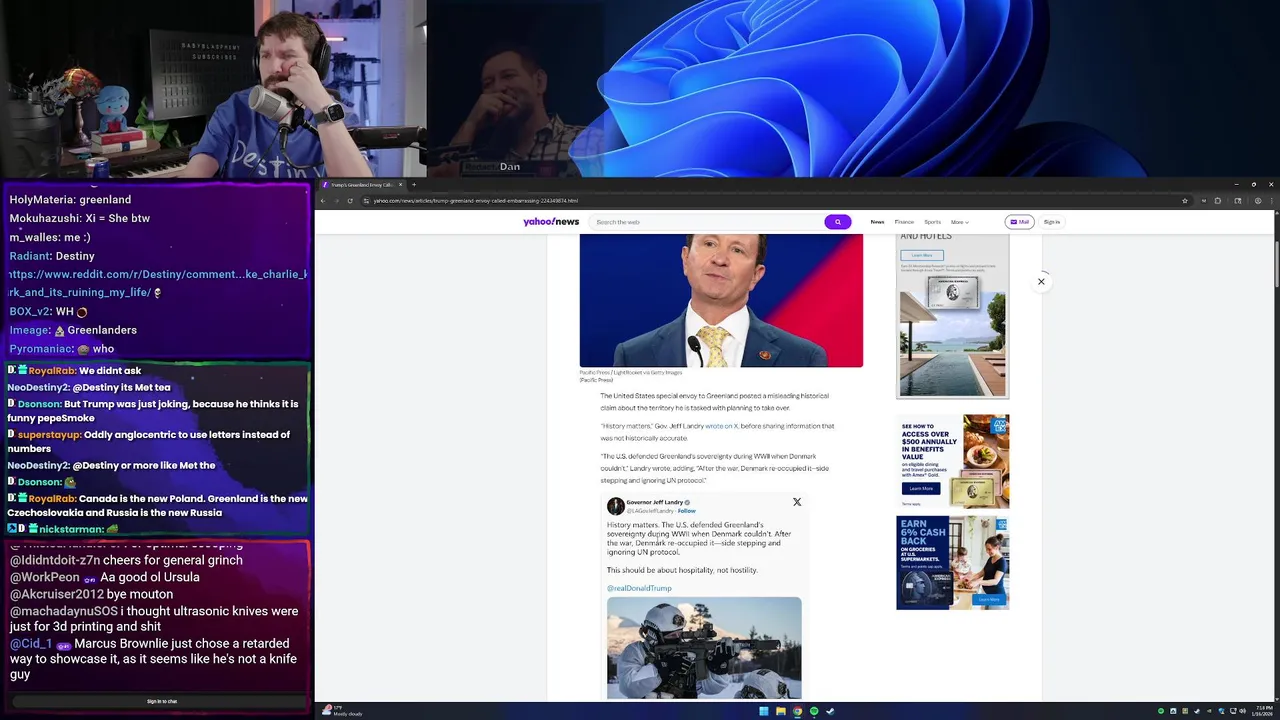The height and width of the screenshot is (720, 1280).
Task: Open a new browser tab
Action: pos(414,185)
